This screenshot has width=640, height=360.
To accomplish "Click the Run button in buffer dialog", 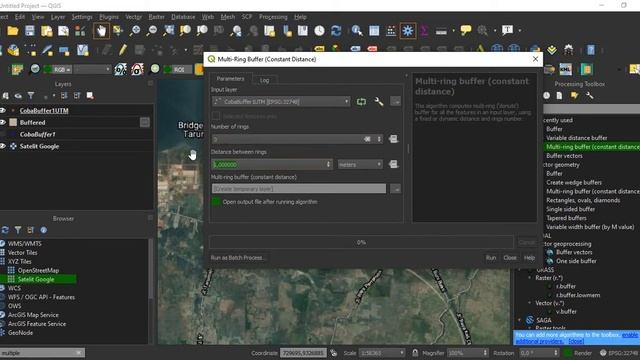I will (491, 258).
